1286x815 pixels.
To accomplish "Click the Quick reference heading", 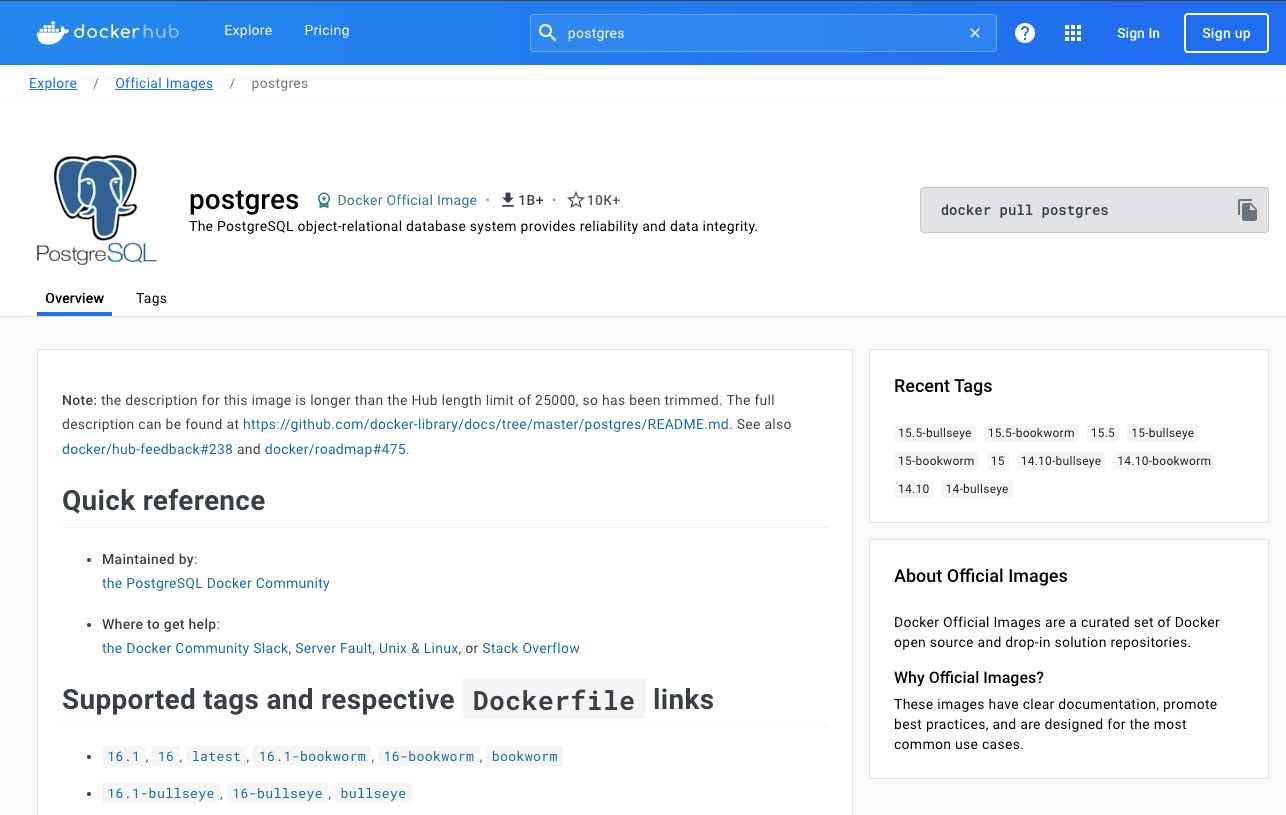I will [164, 500].
